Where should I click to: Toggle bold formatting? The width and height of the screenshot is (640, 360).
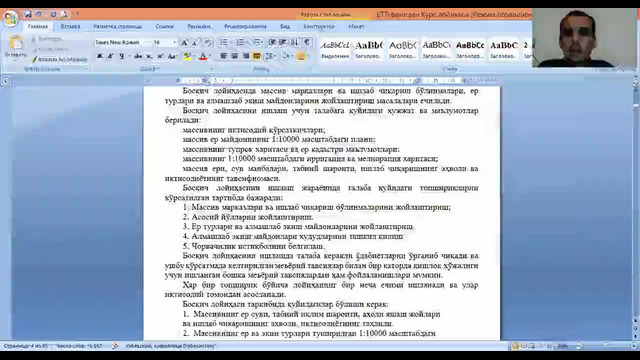pyautogui.click(x=100, y=56)
